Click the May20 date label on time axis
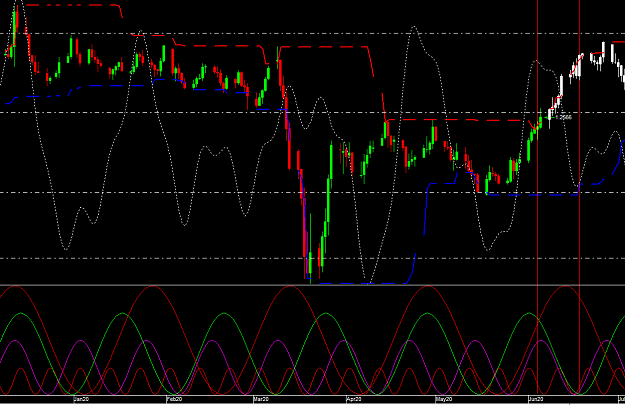 click(444, 399)
